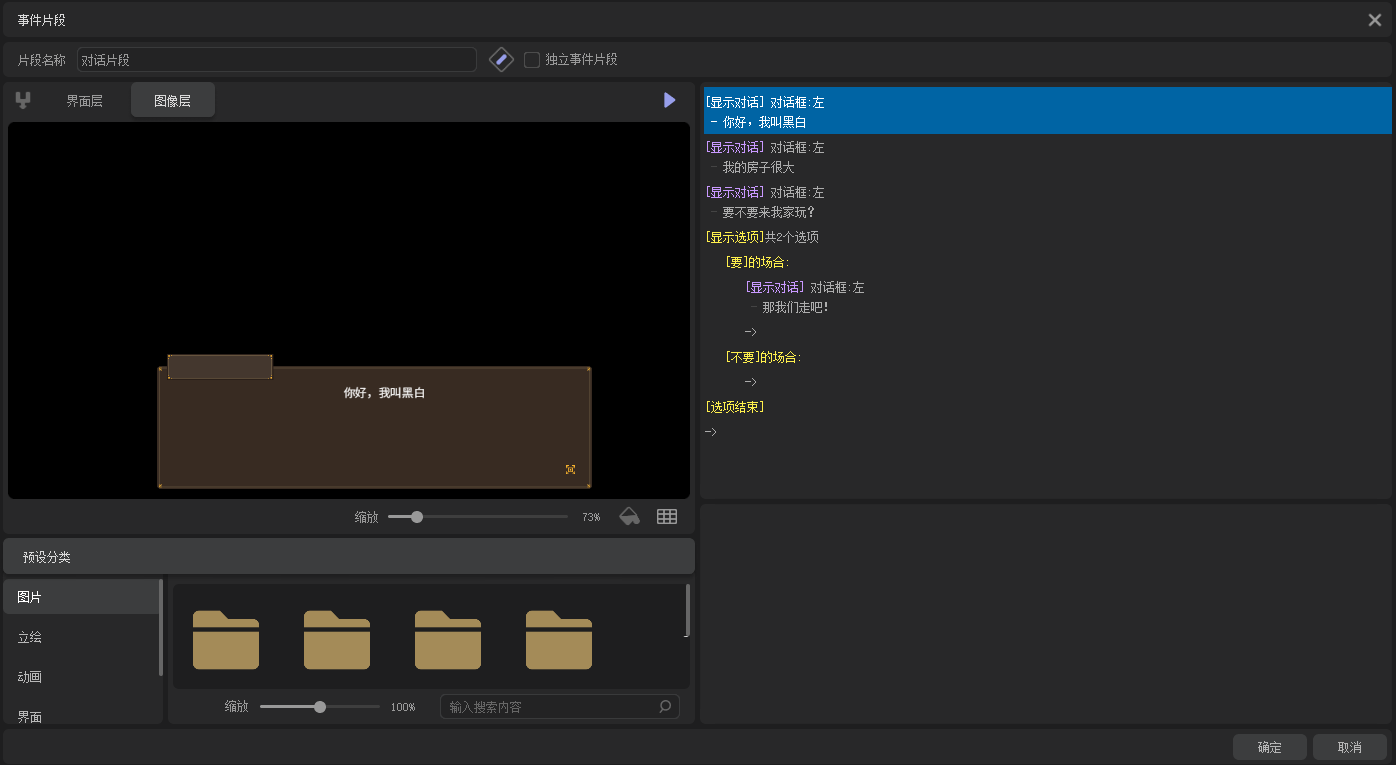Open the first folder in the asset browser

tap(226, 639)
